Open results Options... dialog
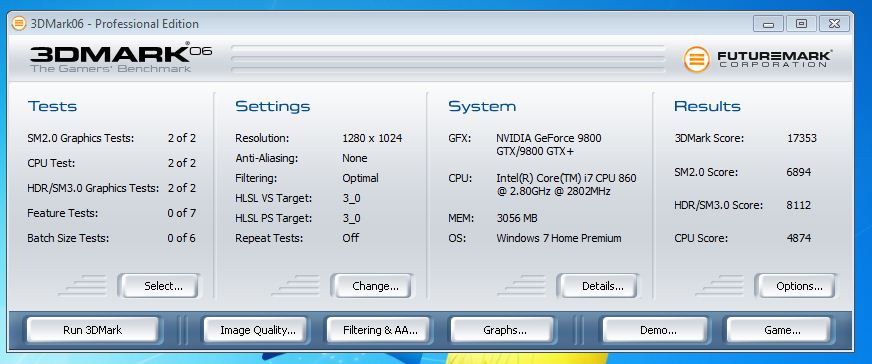This screenshot has width=872, height=364. (796, 286)
